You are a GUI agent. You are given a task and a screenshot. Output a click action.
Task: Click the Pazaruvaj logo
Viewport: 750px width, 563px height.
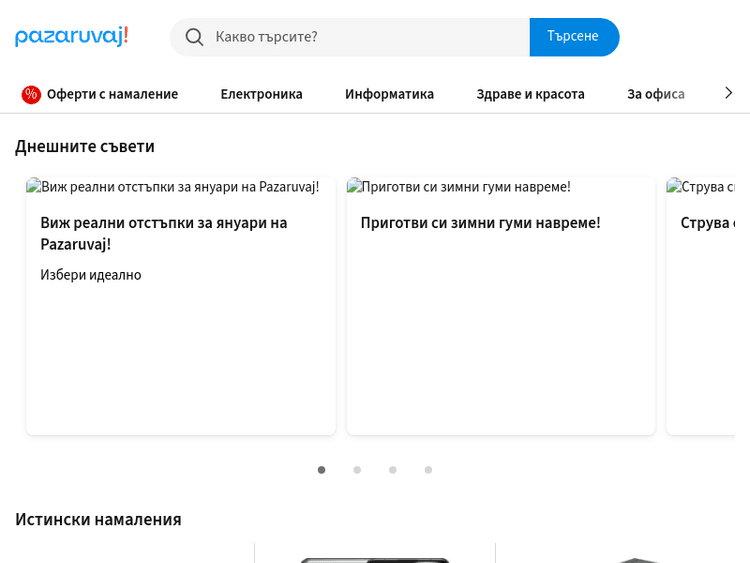coord(71,37)
